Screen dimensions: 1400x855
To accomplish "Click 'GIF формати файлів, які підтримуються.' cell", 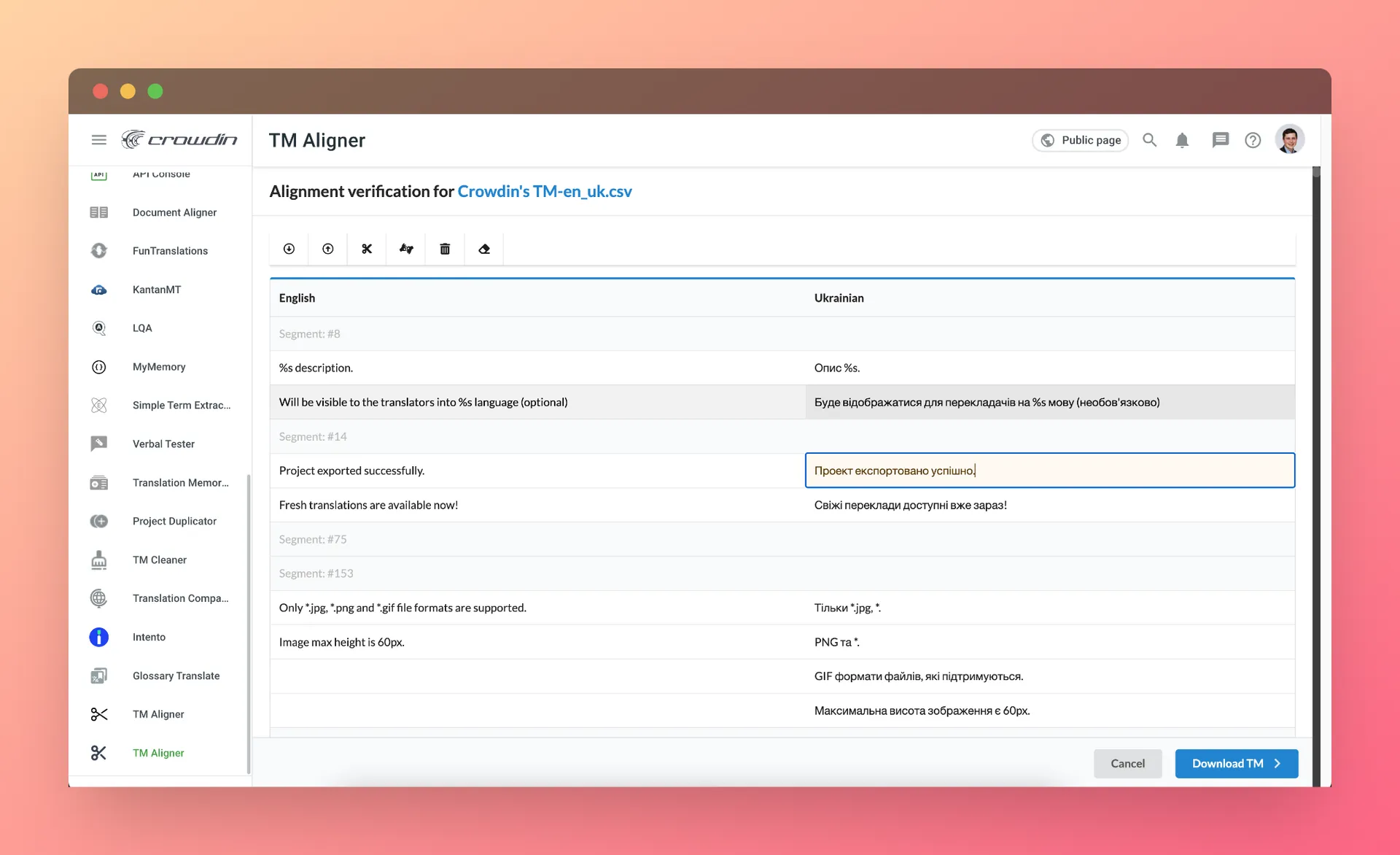I will [1050, 676].
